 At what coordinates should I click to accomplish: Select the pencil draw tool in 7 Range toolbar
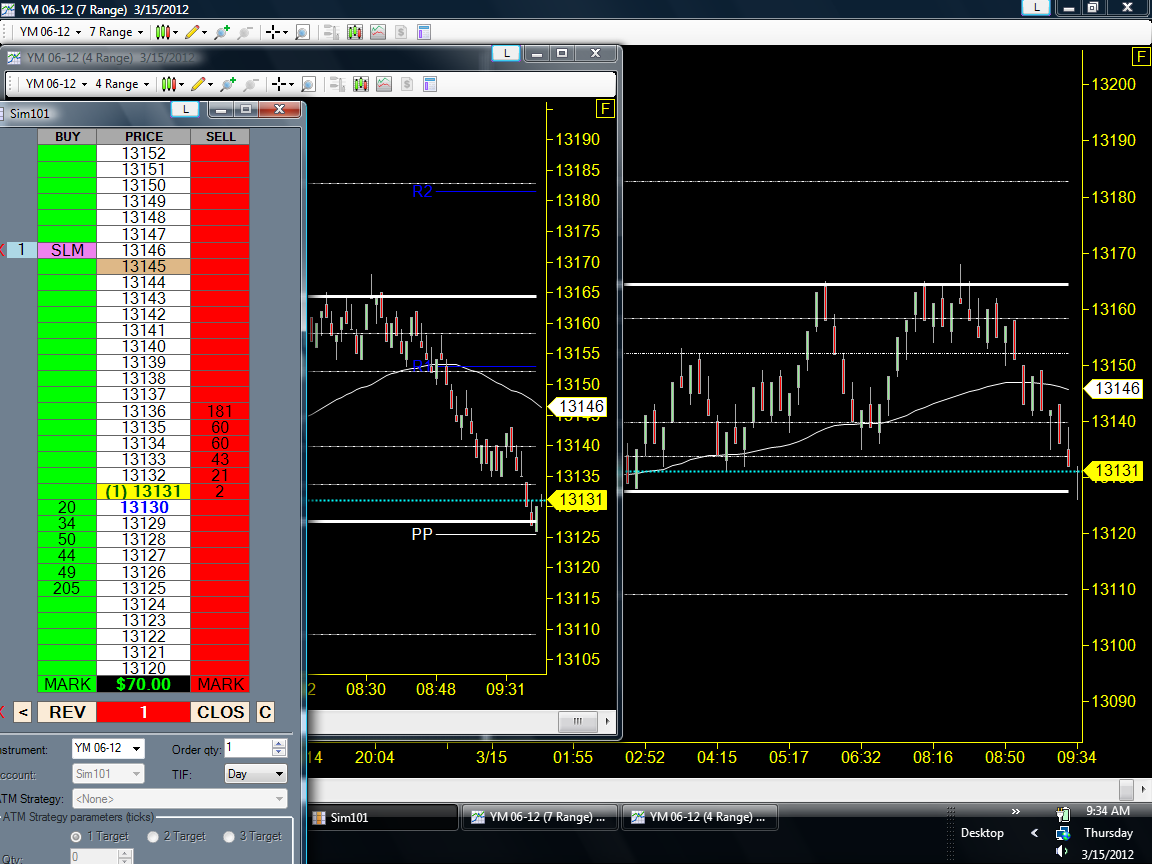click(x=192, y=32)
